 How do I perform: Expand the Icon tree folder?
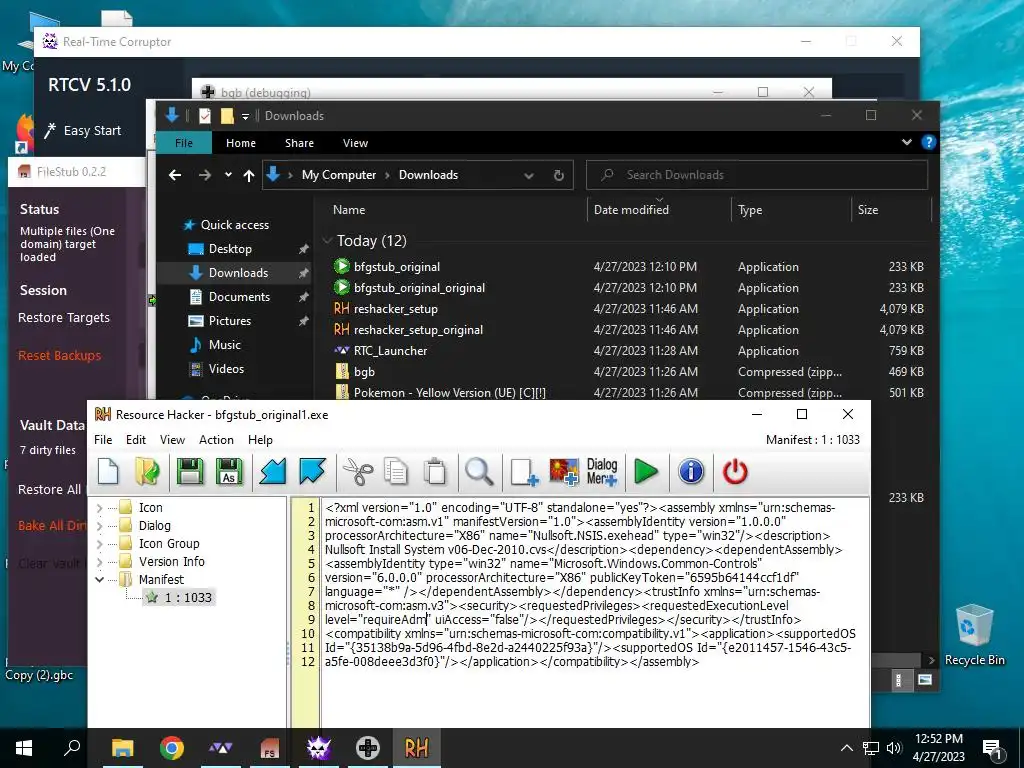tap(99, 507)
